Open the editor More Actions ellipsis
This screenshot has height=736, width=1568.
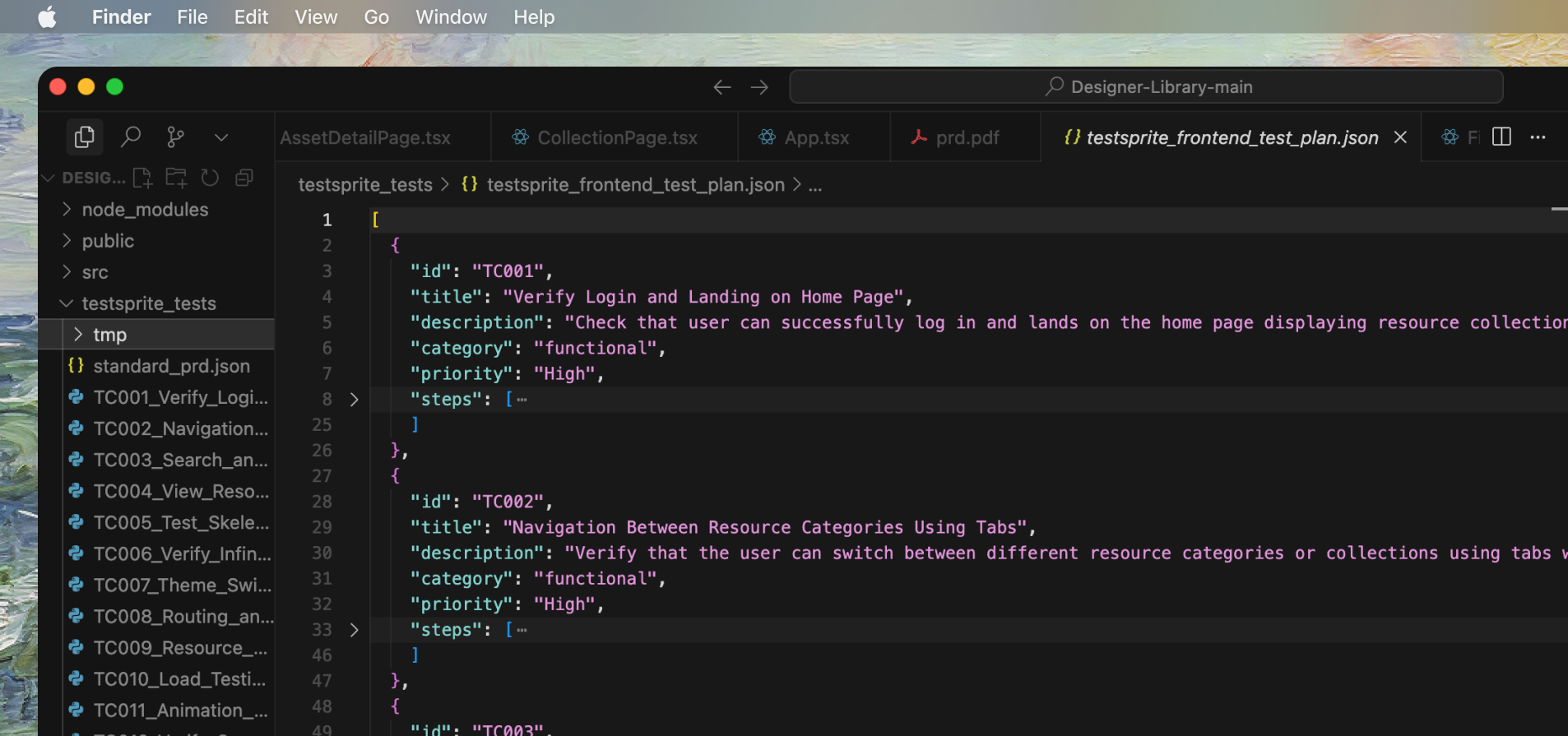[x=1538, y=137]
